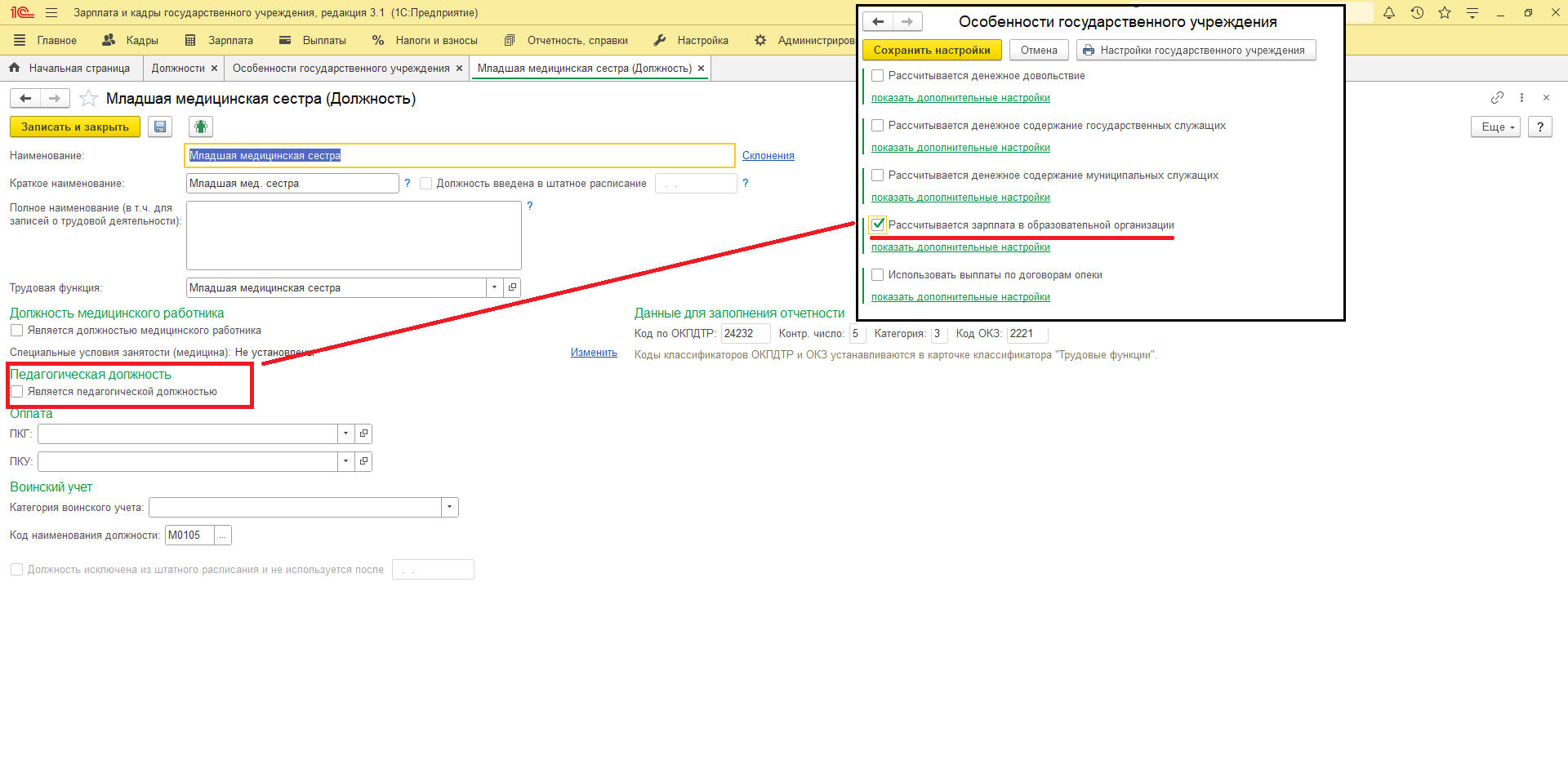The width and height of the screenshot is (1568, 769).
Task: Open the Зарплата menu
Action: pyautogui.click(x=220, y=40)
